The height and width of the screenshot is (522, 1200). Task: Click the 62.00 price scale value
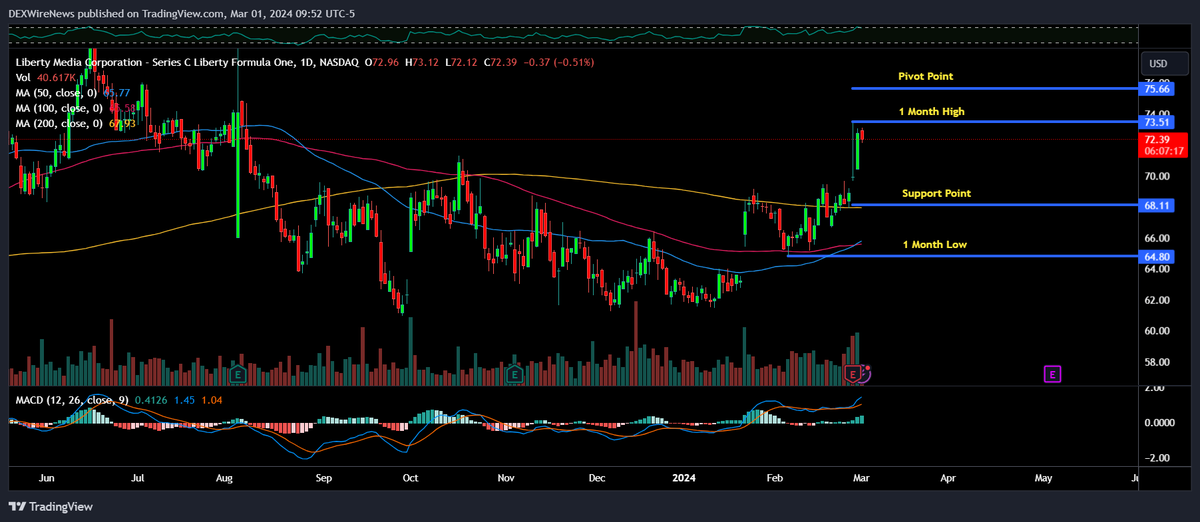[x=1158, y=300]
